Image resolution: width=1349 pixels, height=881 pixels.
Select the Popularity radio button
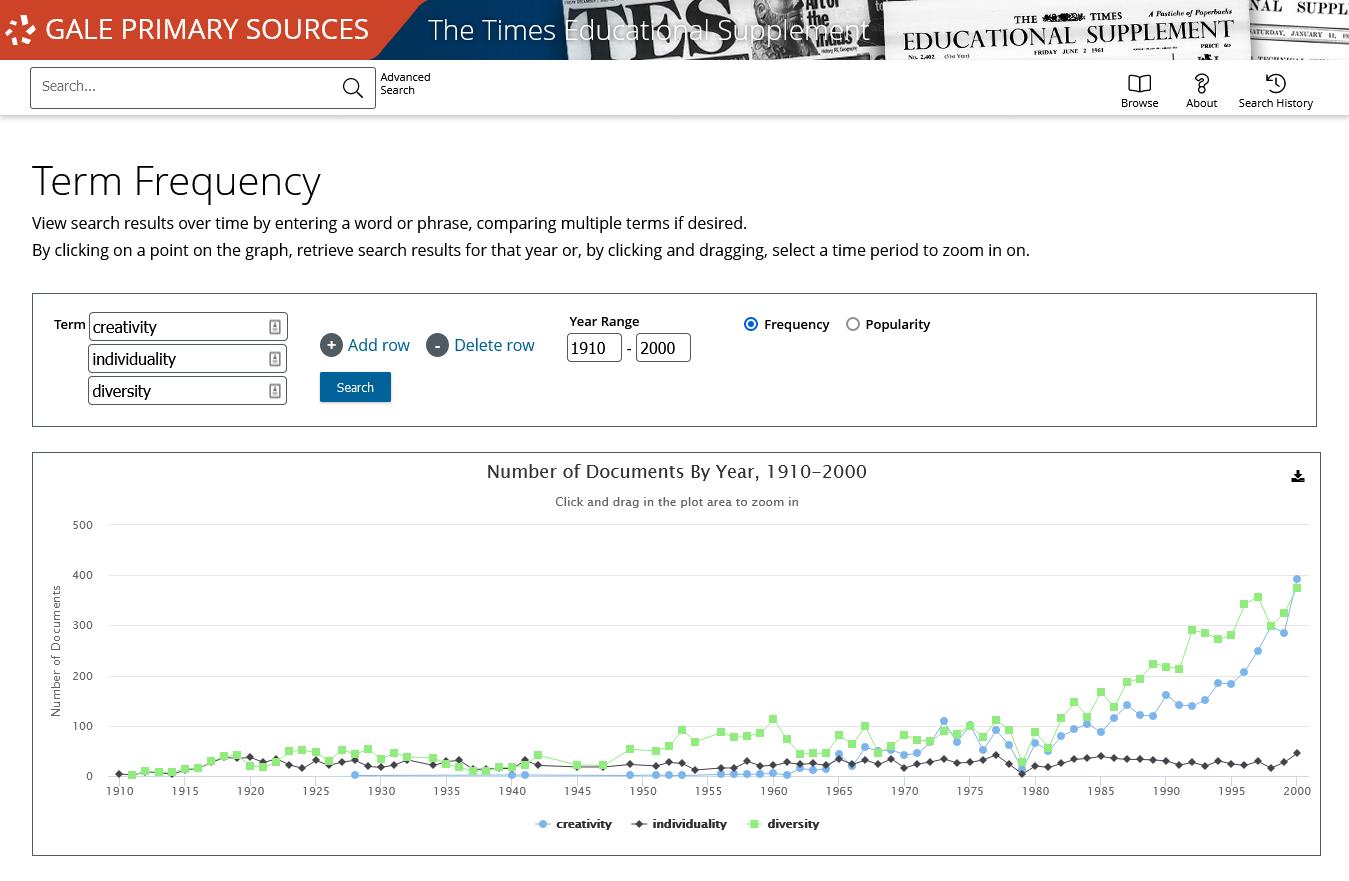pos(853,324)
